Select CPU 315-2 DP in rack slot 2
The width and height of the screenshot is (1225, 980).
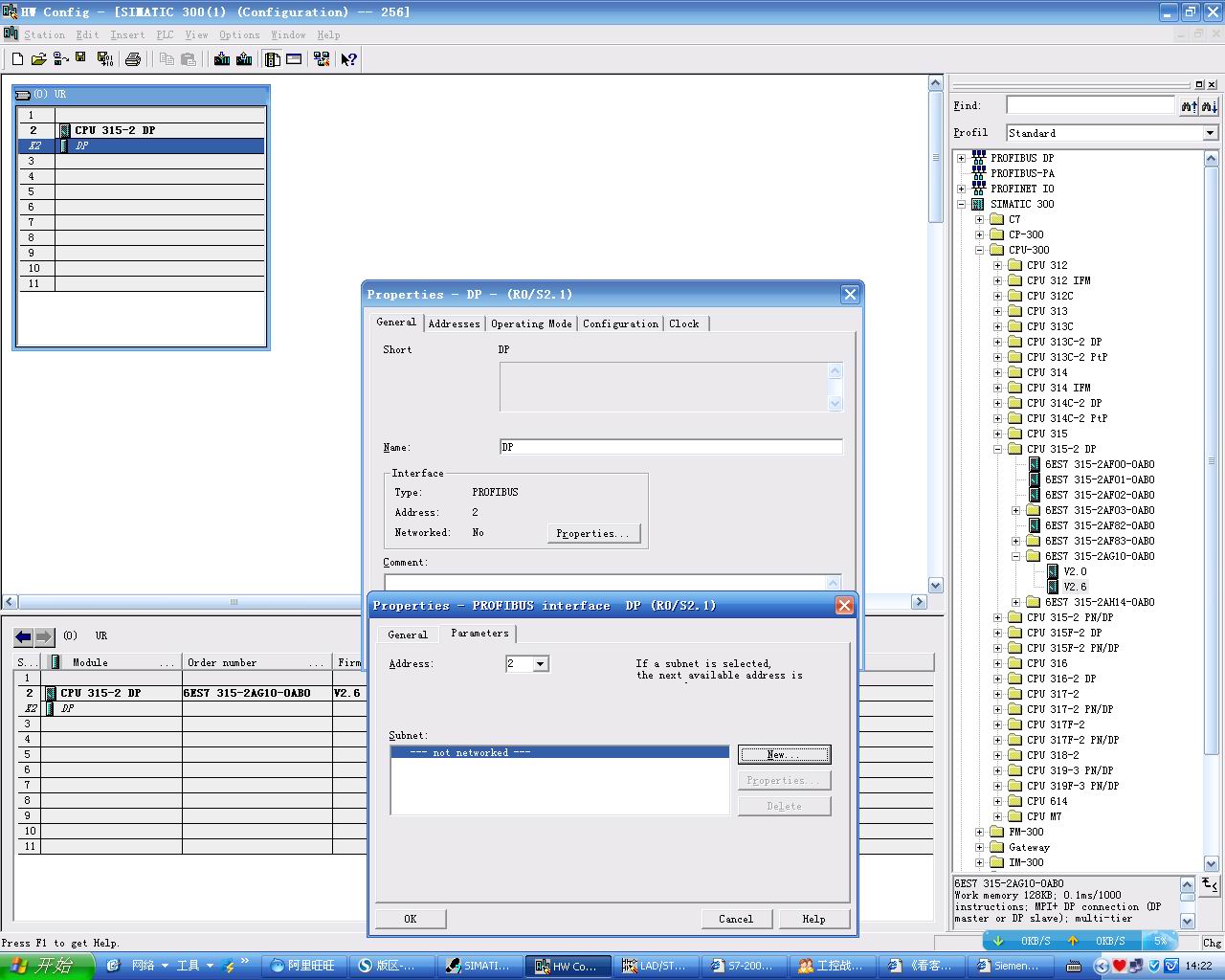tap(115, 130)
